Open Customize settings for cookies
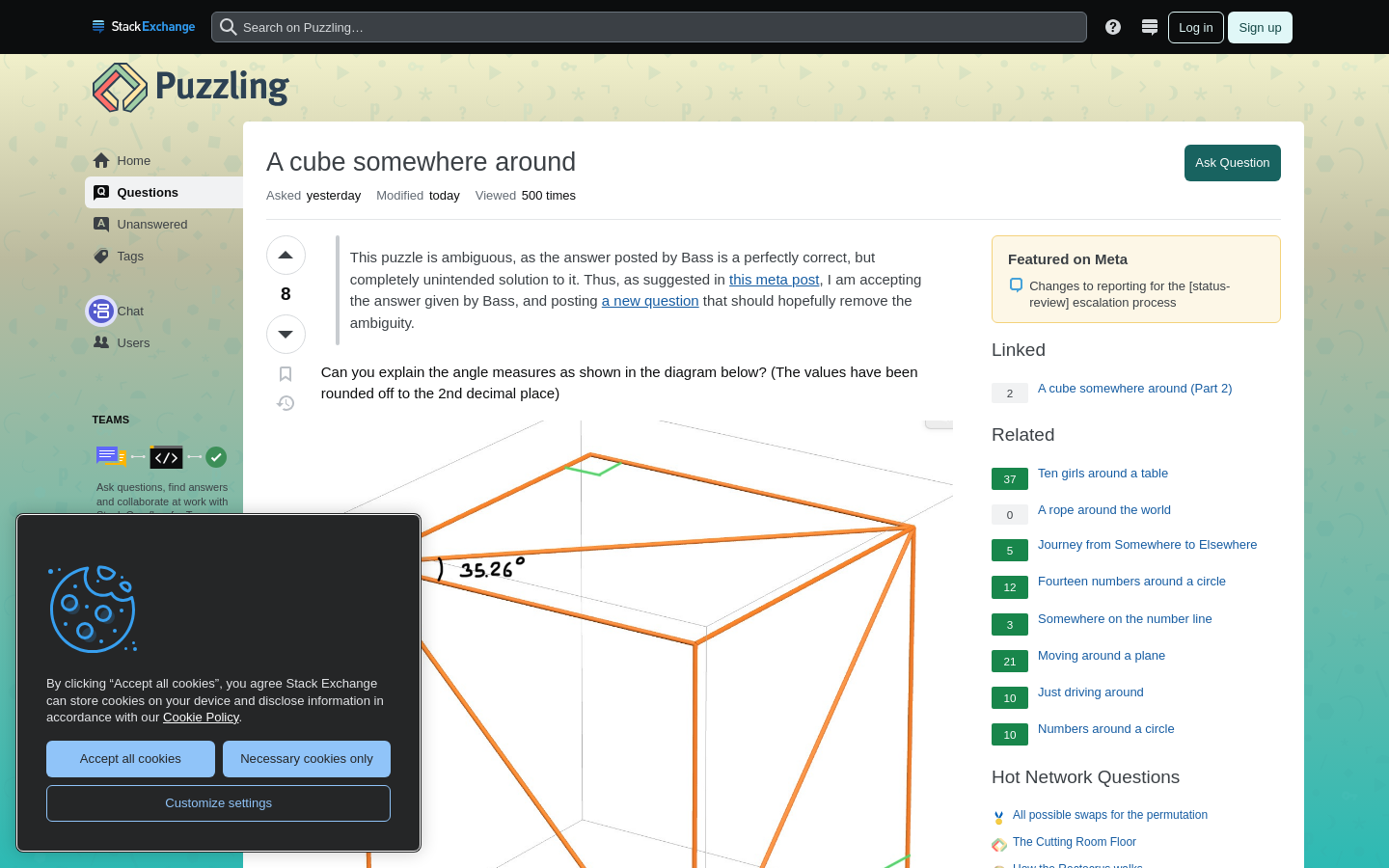The height and width of the screenshot is (868, 1389). 218,803
